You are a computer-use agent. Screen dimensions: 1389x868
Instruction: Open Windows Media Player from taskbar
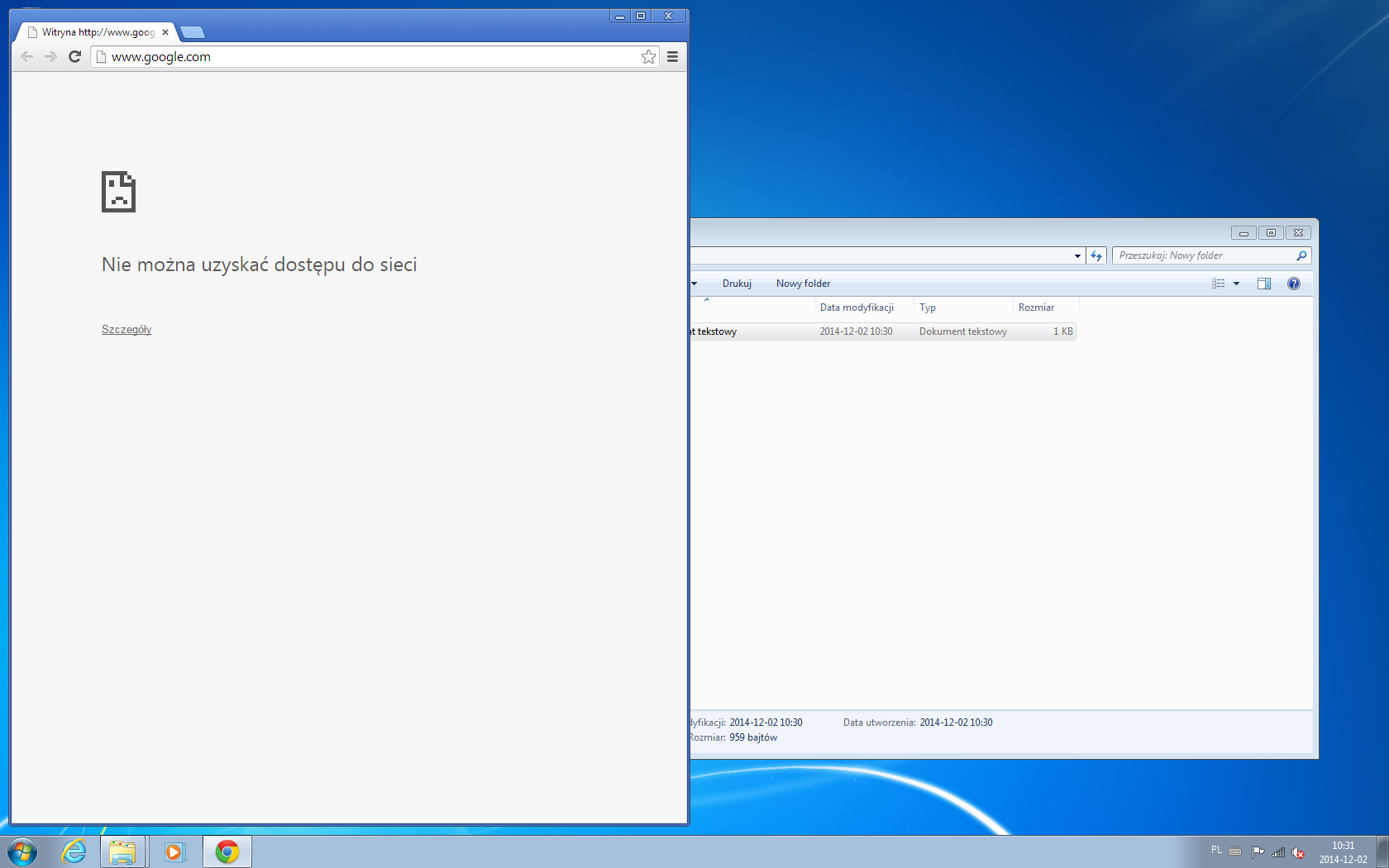pyautogui.click(x=174, y=851)
